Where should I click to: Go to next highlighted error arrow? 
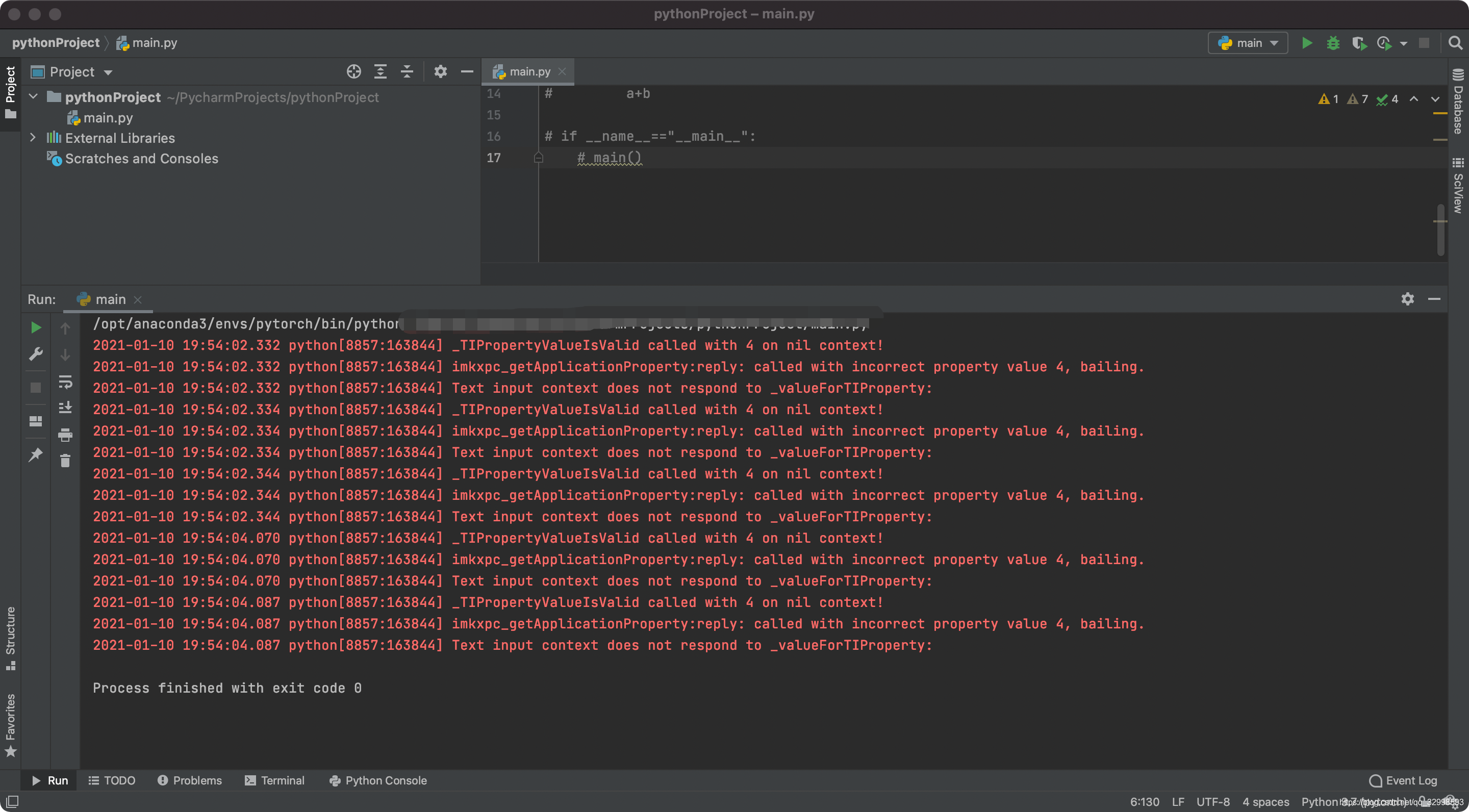(1435, 99)
